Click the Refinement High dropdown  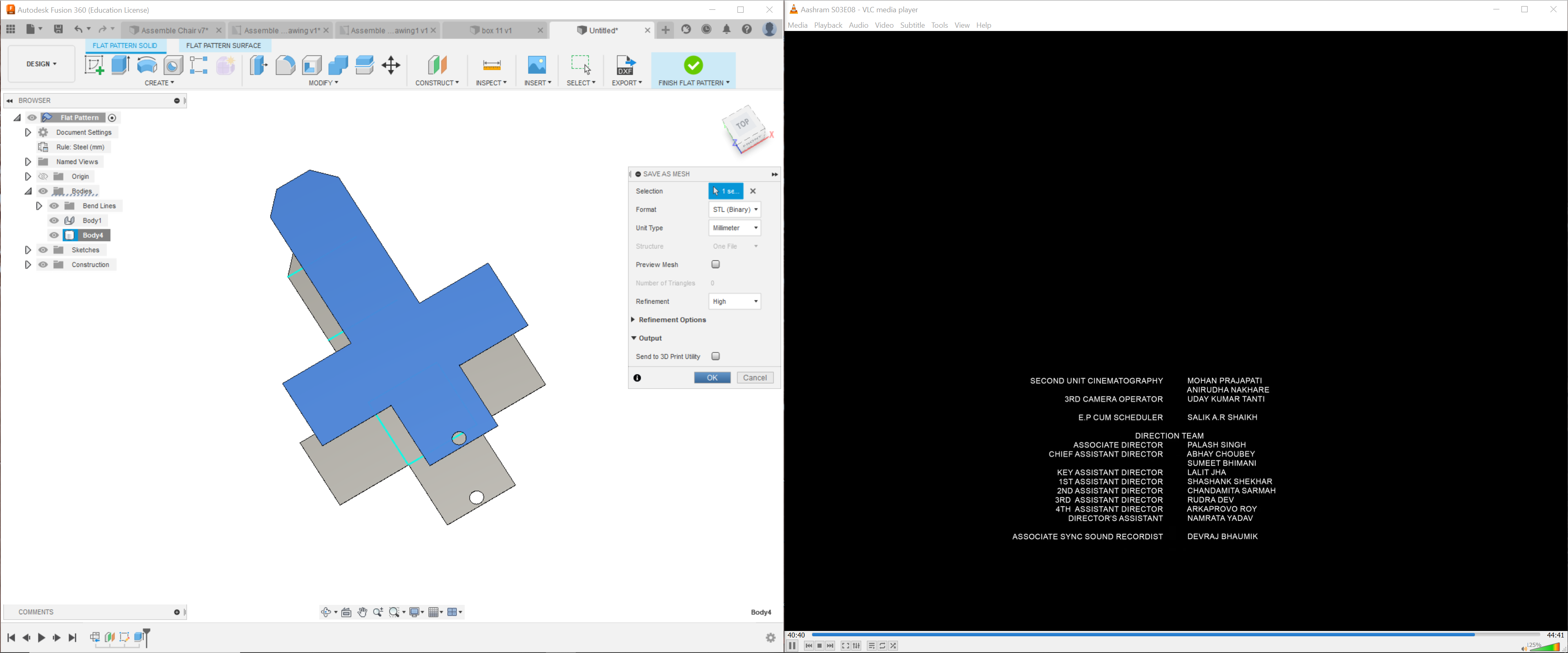click(735, 302)
